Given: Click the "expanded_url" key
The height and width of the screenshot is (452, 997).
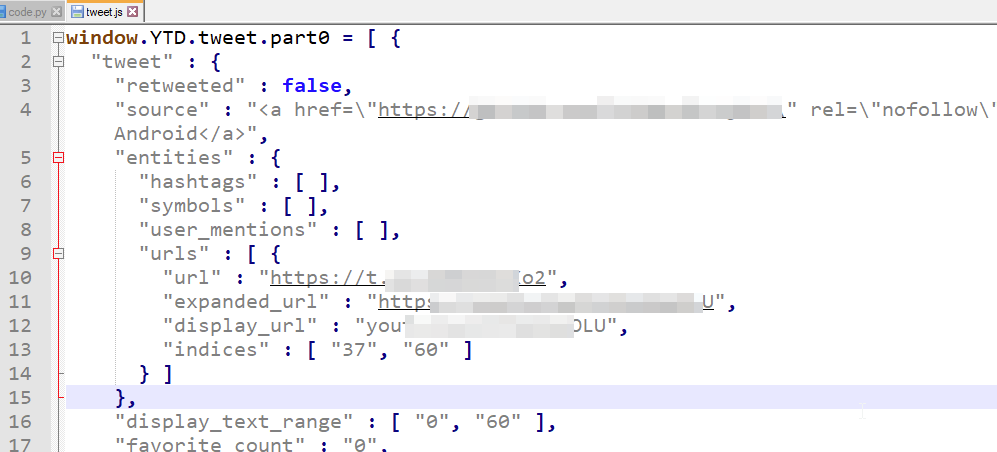Looking at the screenshot, I should 246,302.
